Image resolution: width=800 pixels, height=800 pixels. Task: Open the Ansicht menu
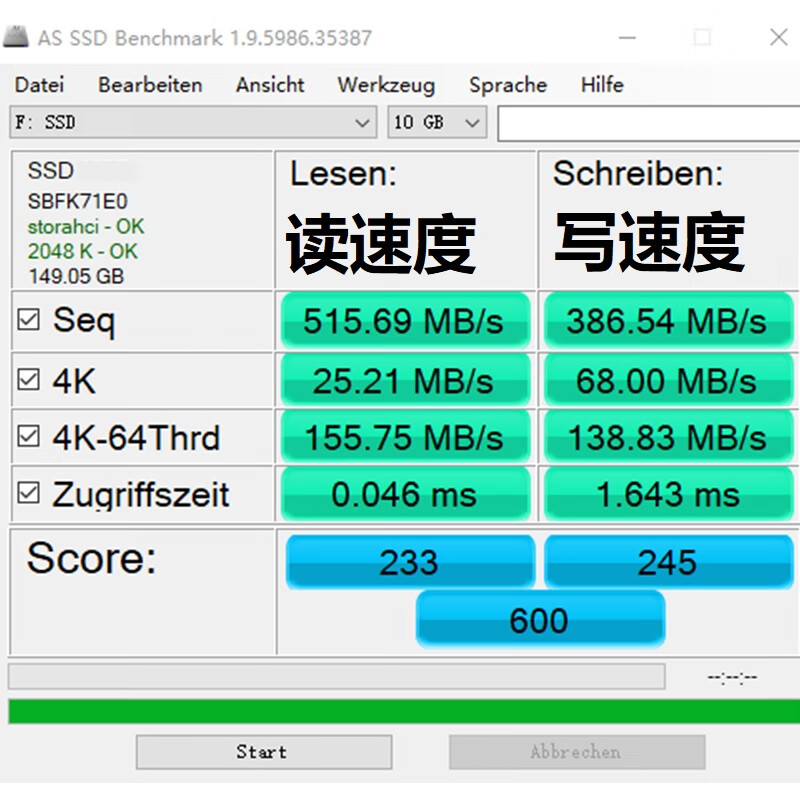[x=270, y=85]
